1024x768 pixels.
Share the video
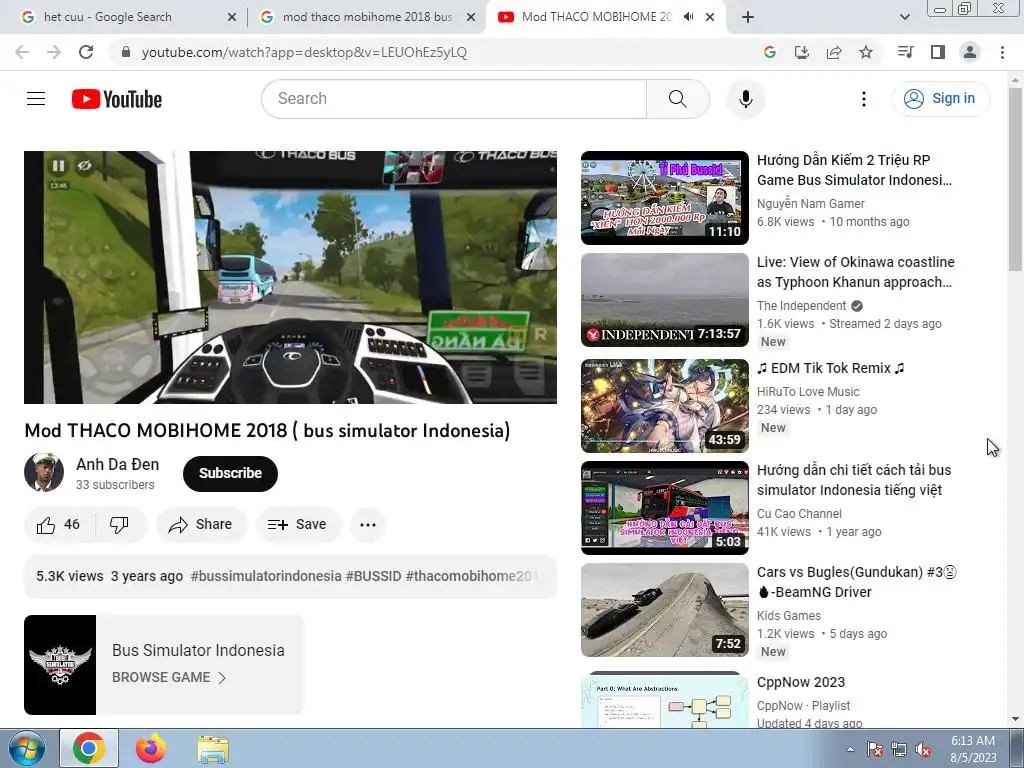click(x=200, y=524)
